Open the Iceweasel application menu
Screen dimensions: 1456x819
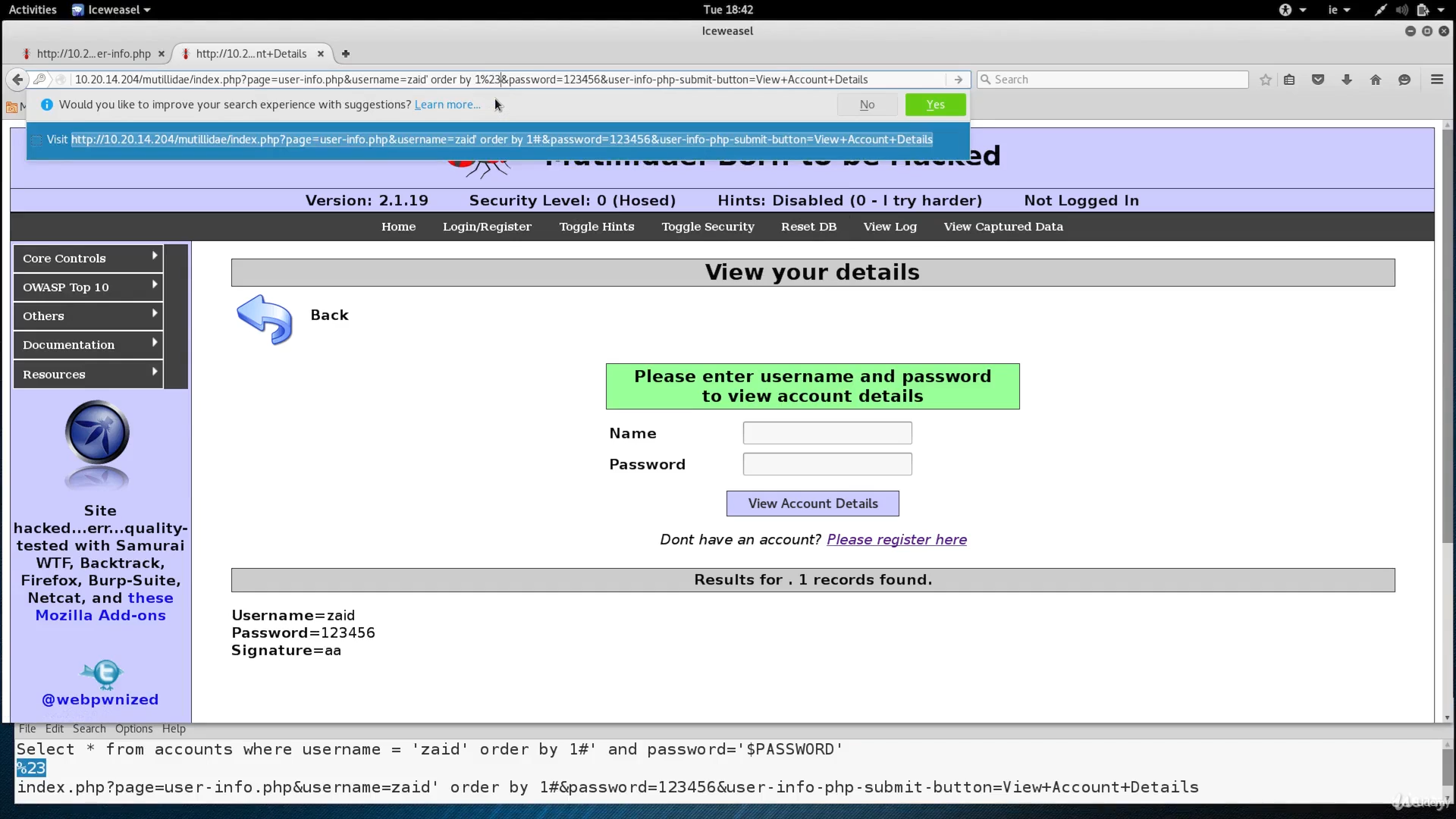[x=111, y=10]
